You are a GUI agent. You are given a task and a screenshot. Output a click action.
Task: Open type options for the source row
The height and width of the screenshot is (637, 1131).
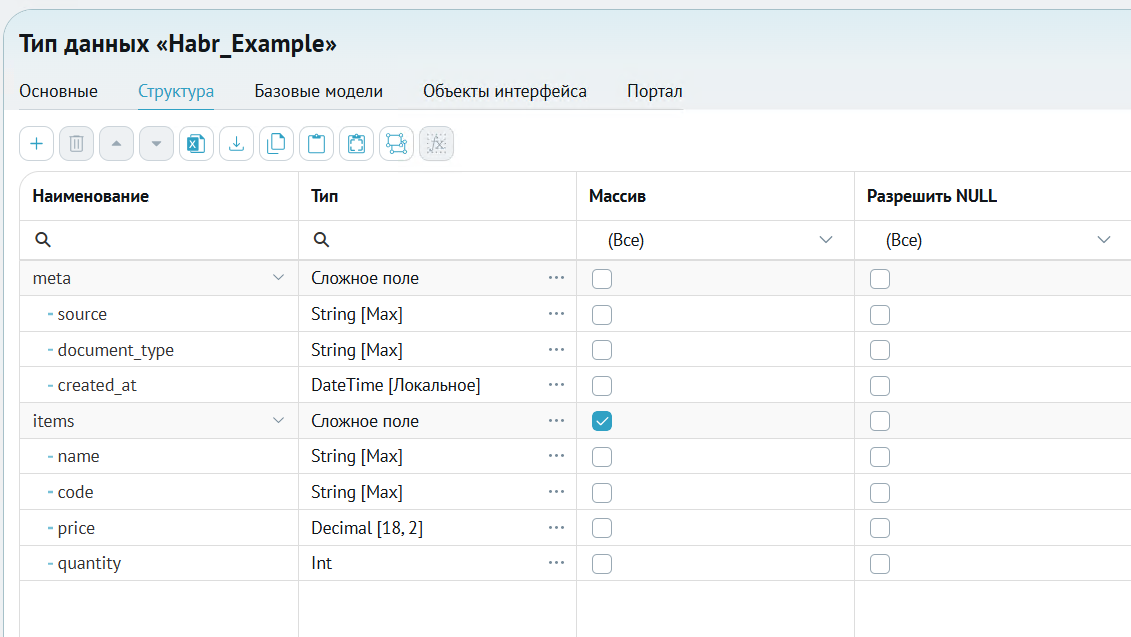(x=556, y=314)
